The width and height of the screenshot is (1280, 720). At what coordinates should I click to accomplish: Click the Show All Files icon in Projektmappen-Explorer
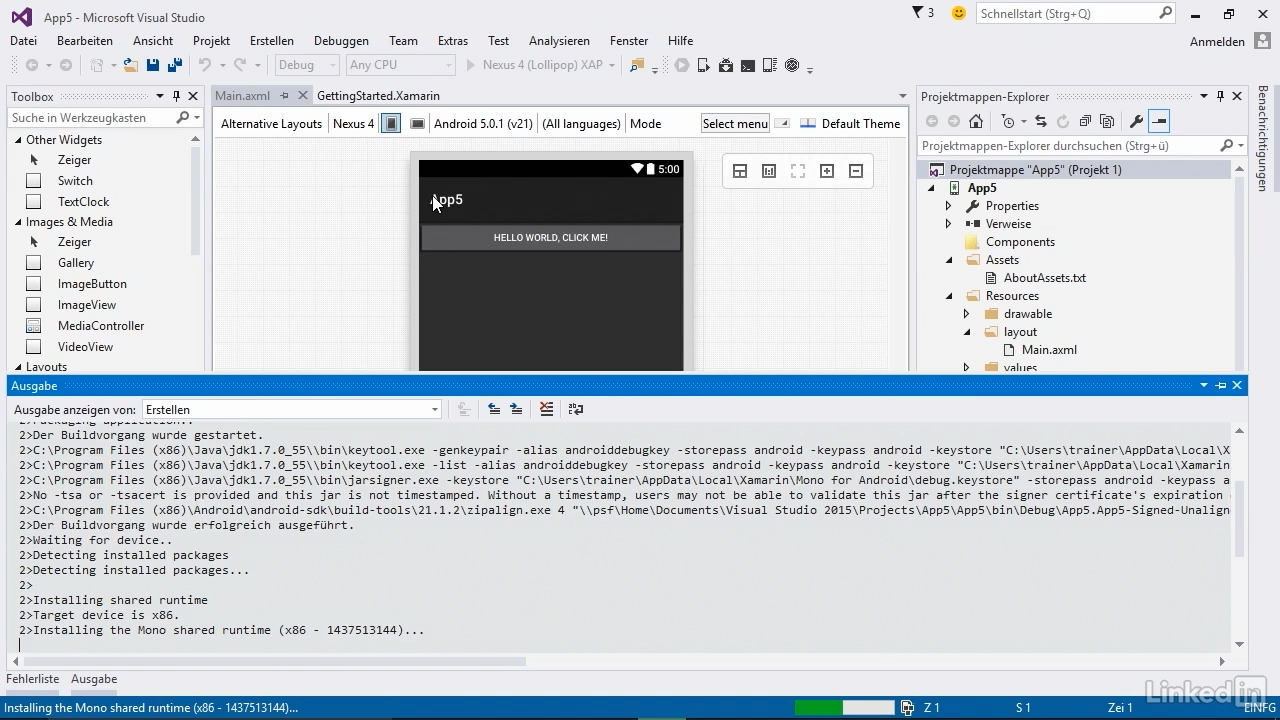pos(1106,121)
